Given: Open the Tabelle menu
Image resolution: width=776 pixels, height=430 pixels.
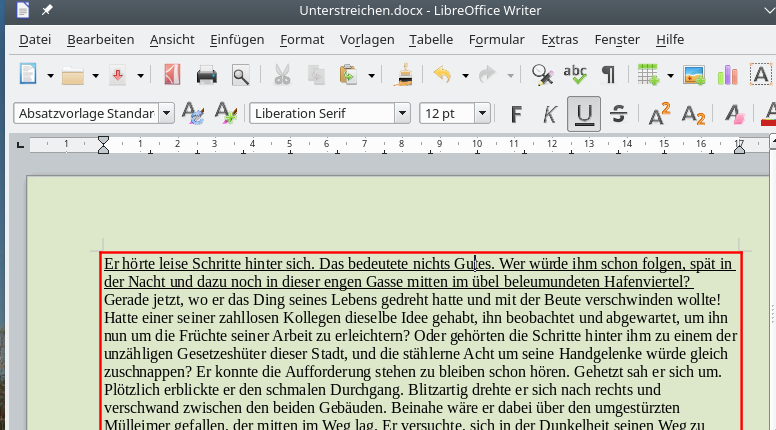Looking at the screenshot, I should click(x=431, y=40).
